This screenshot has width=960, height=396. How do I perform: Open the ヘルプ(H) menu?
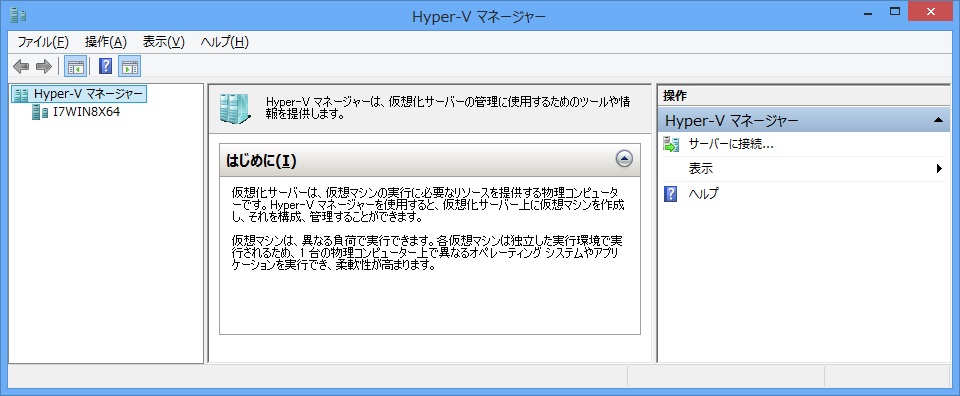pos(225,42)
